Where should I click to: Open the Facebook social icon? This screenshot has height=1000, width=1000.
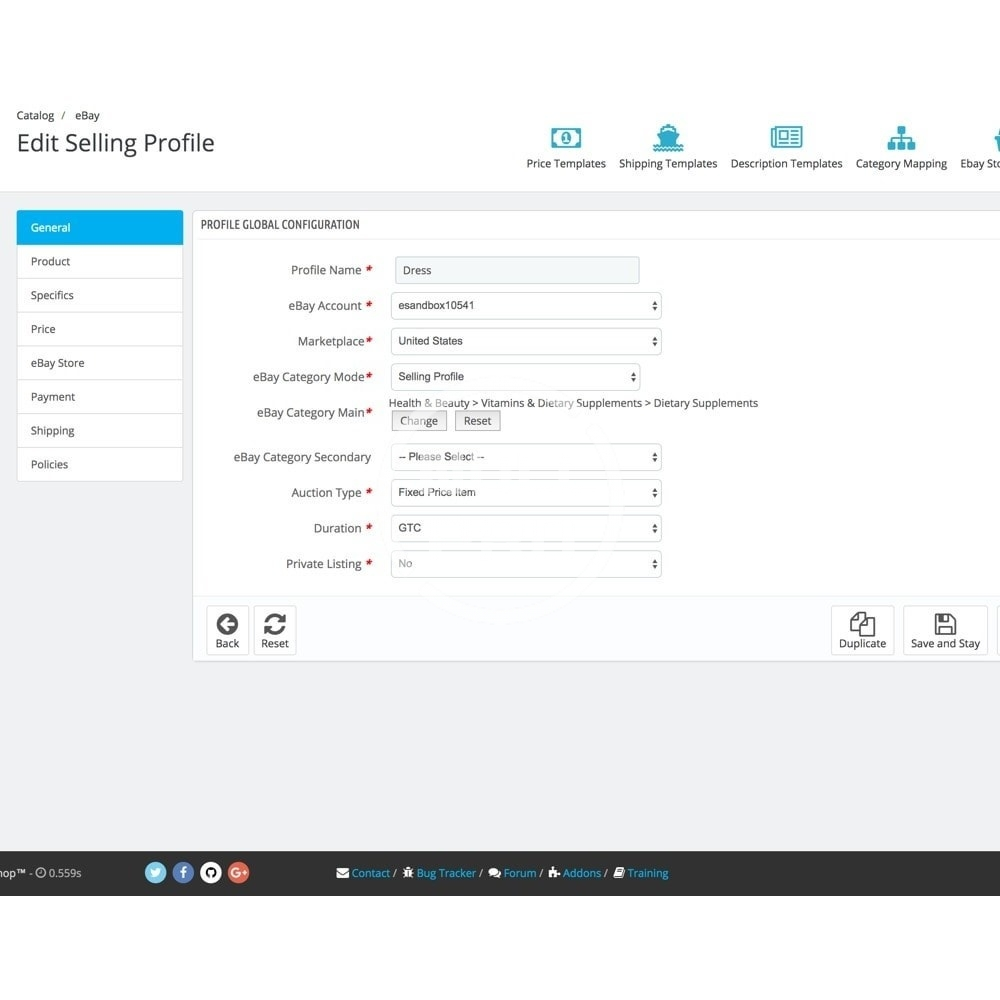point(183,873)
